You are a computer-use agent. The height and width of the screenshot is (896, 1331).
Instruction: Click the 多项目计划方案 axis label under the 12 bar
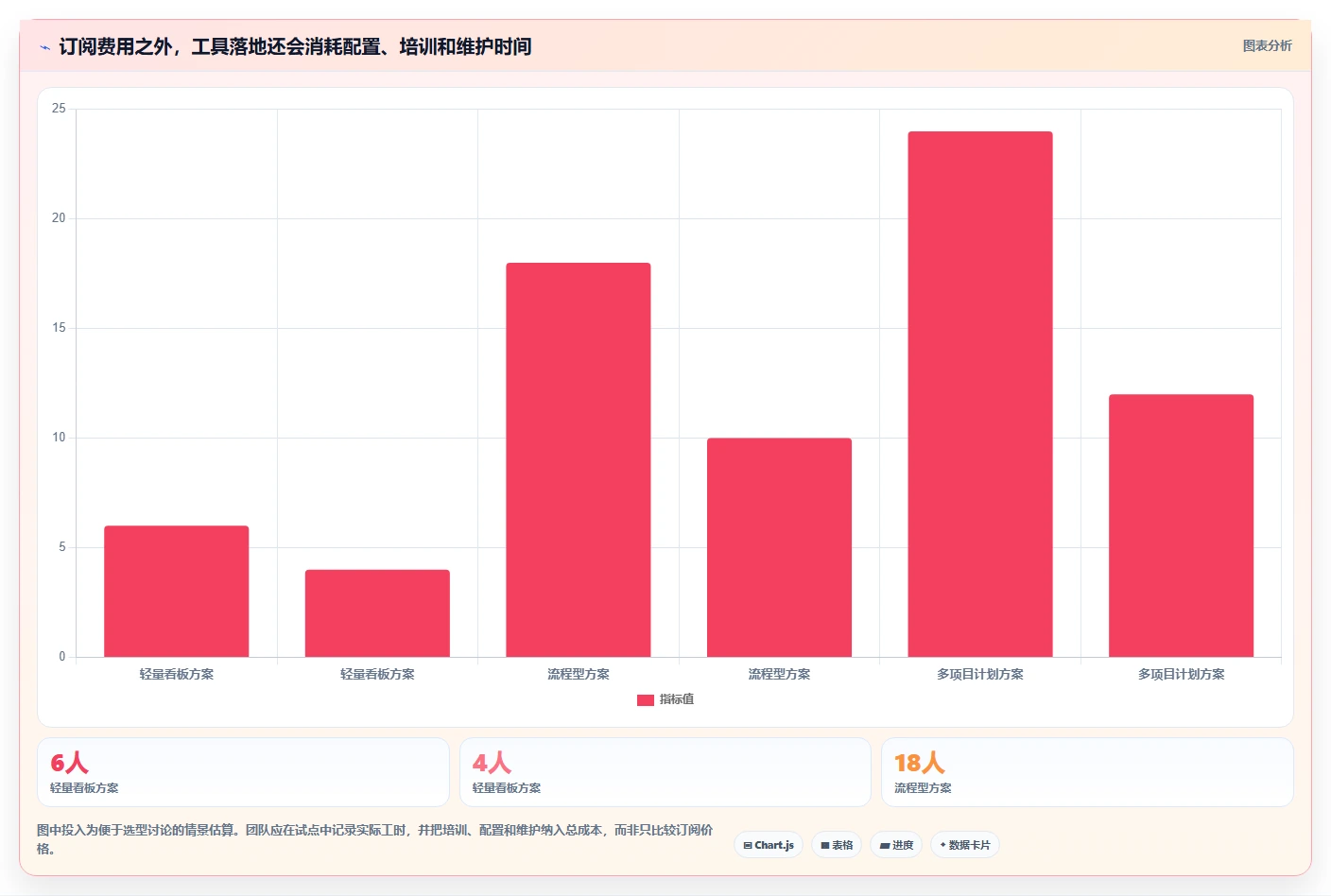pyautogui.click(x=1182, y=674)
